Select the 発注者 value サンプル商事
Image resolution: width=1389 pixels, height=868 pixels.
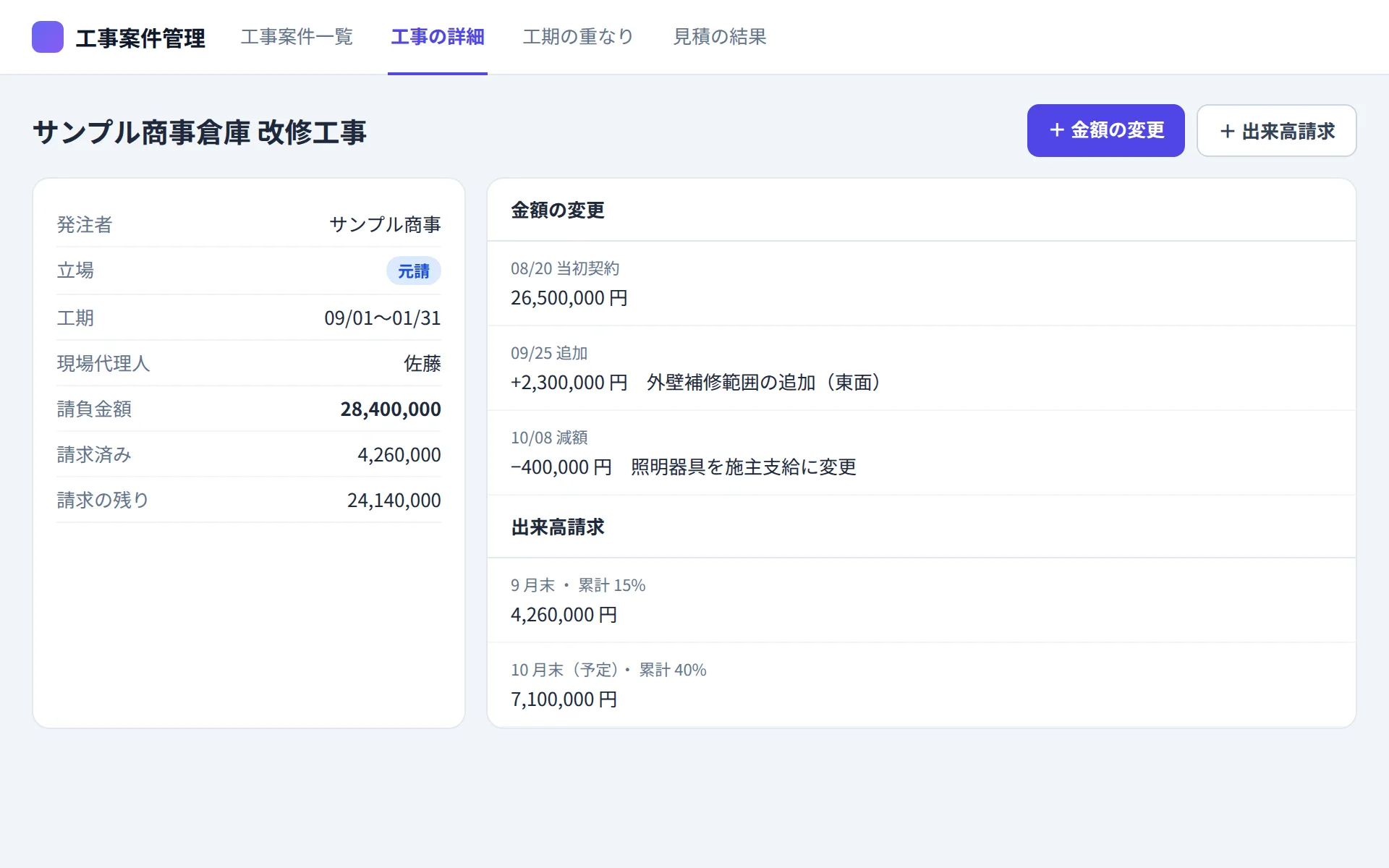[385, 225]
